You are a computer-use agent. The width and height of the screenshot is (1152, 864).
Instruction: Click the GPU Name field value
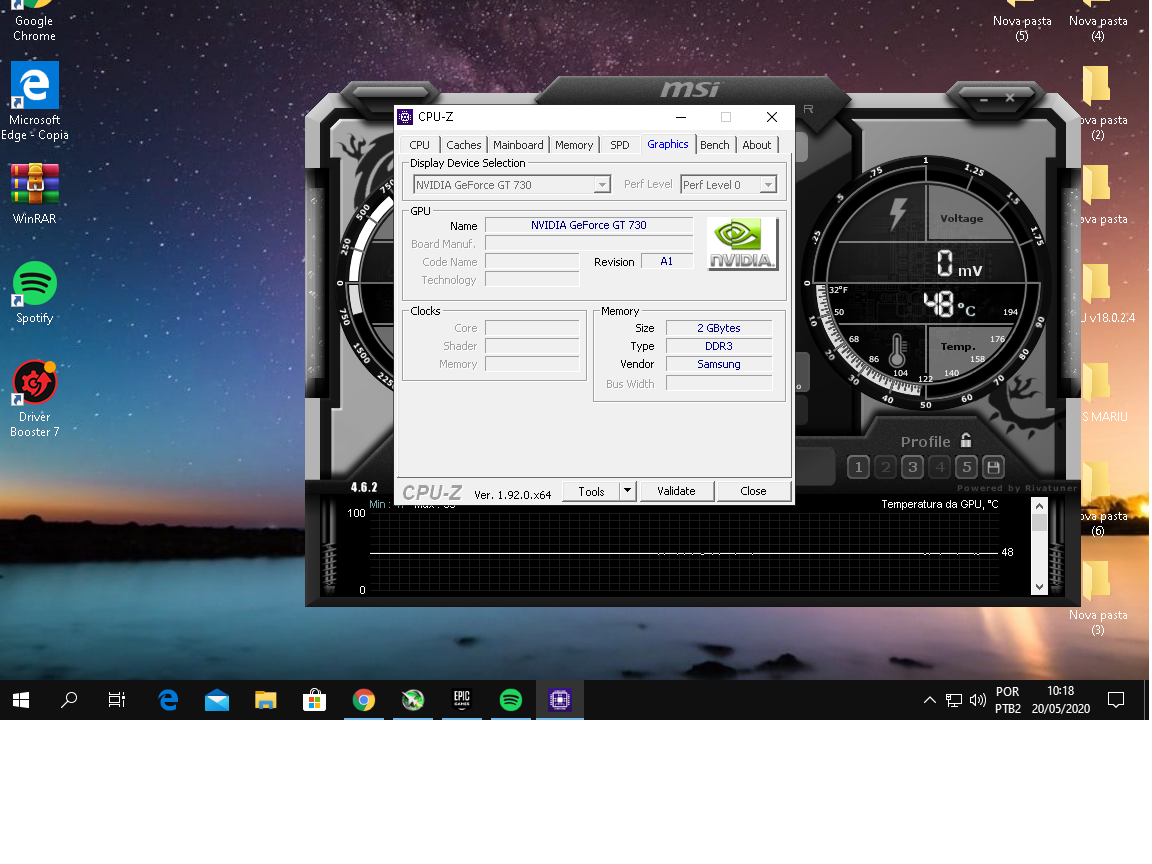tap(588, 226)
